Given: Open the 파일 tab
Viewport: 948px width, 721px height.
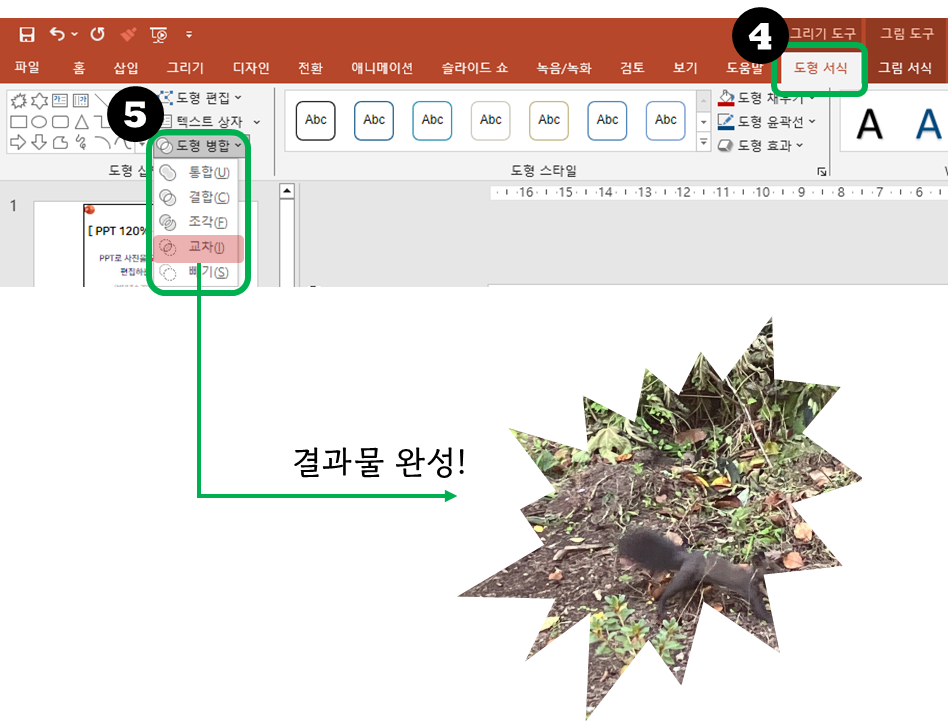Looking at the screenshot, I should [27, 67].
